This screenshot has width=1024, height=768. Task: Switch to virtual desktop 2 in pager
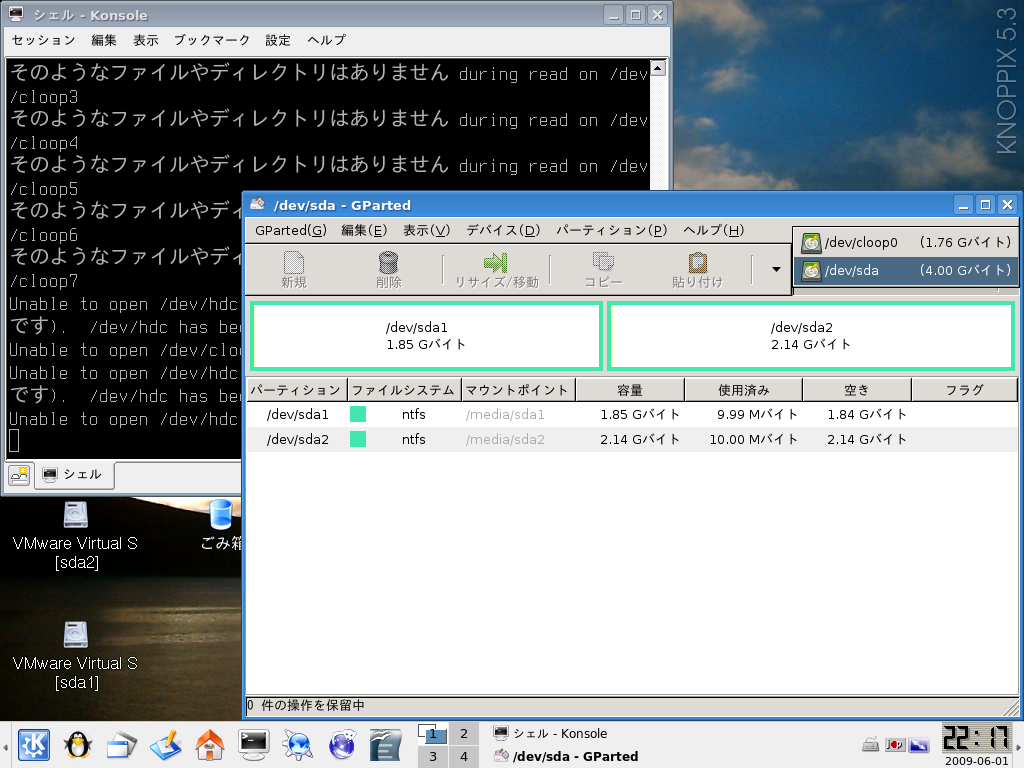(464, 733)
